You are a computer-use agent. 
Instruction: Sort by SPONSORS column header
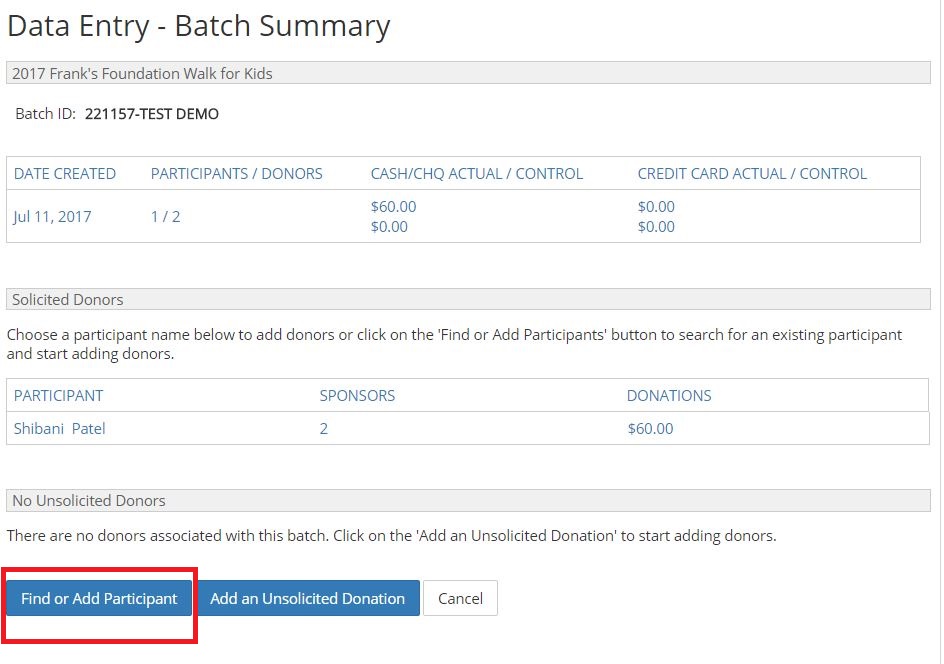(357, 396)
